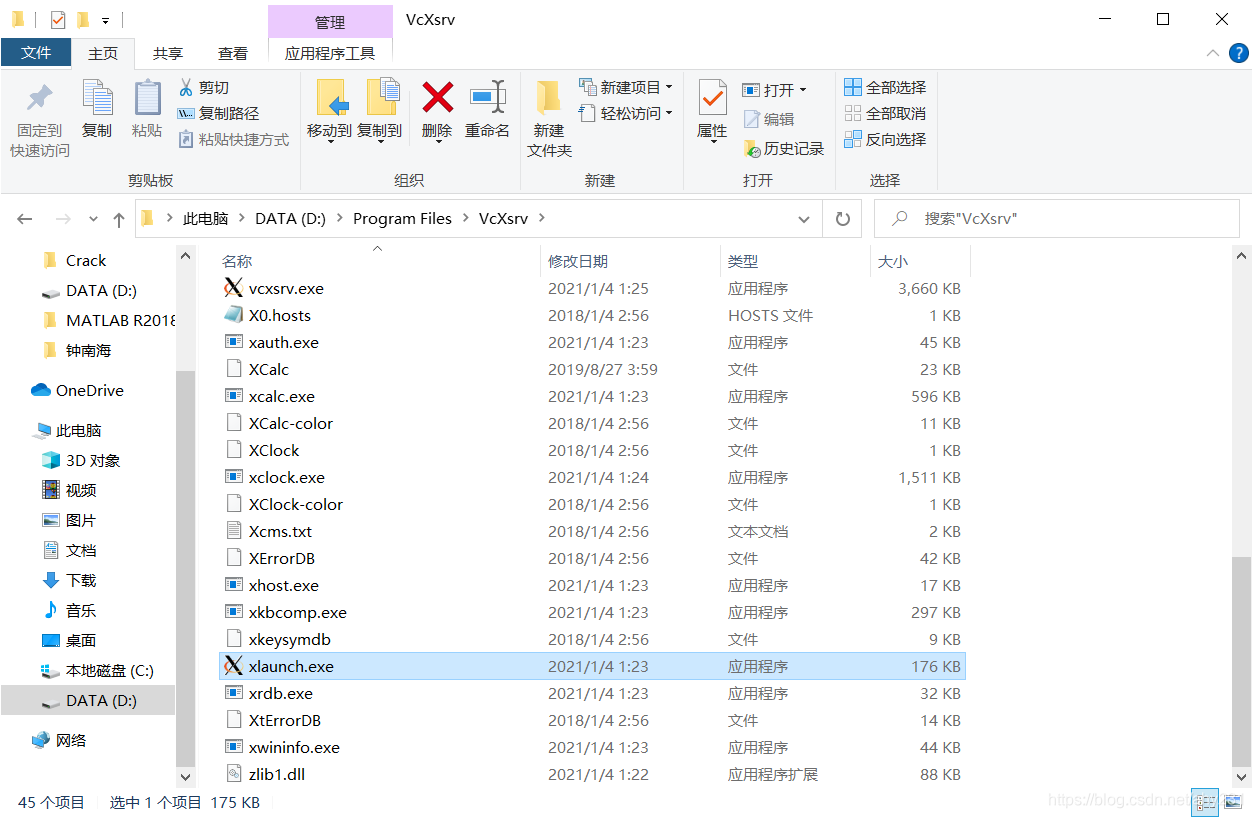The width and height of the screenshot is (1253, 818).
Task: Click 反向选择 invert selection
Action: (x=885, y=140)
